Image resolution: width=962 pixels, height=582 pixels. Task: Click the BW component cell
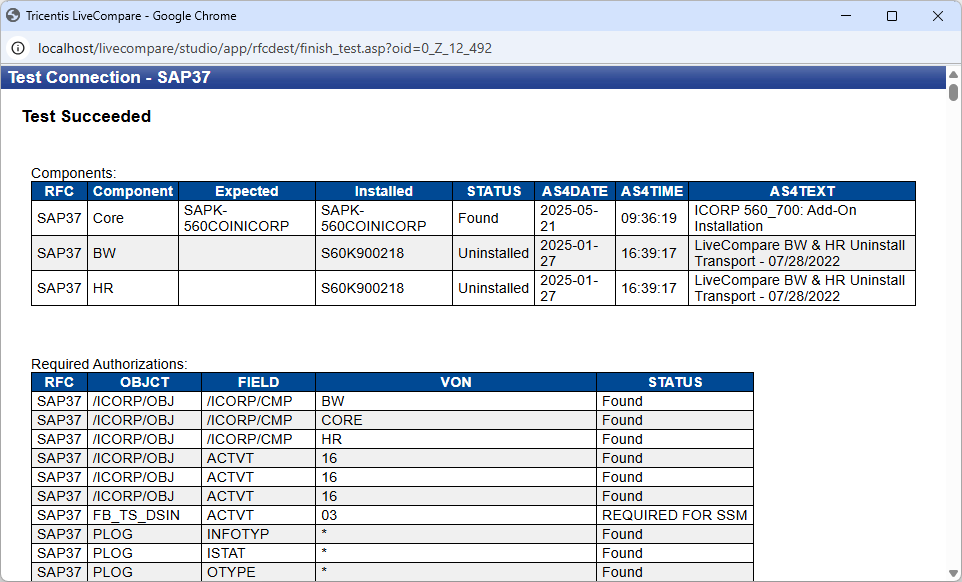[133, 253]
